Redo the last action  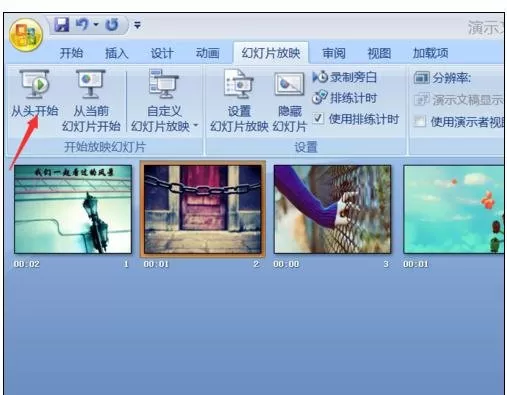tap(112, 25)
